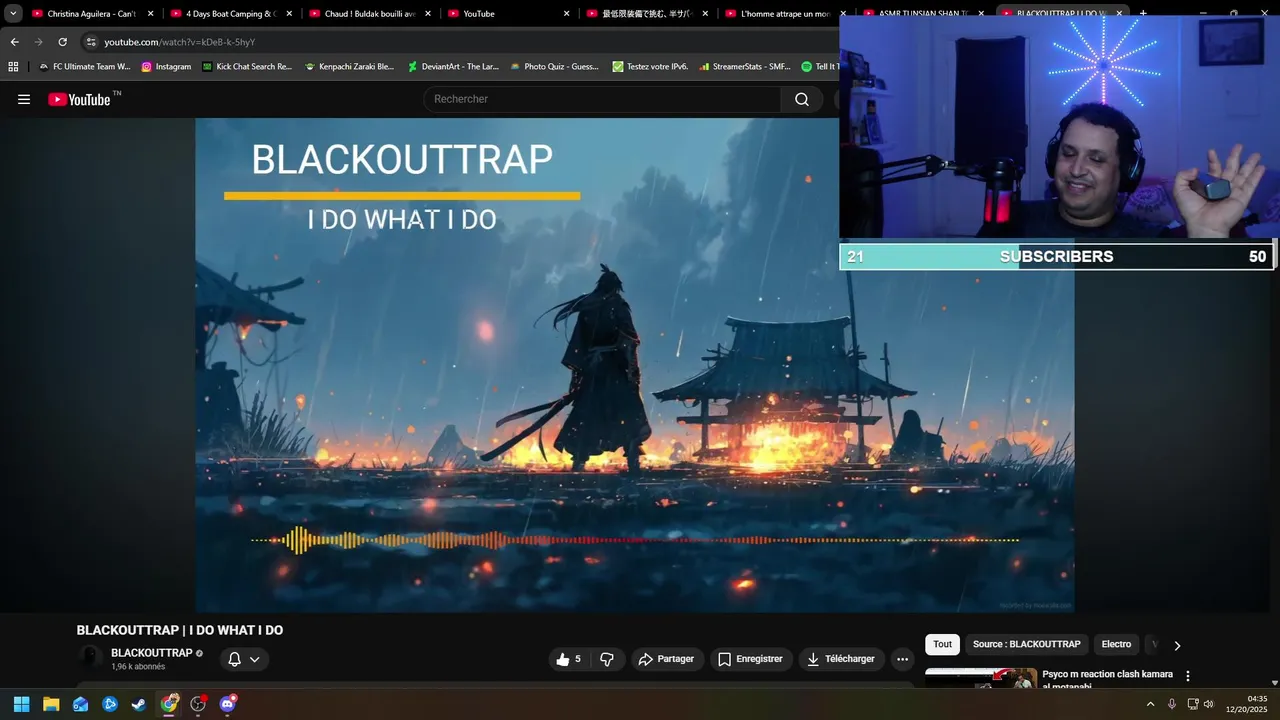Select the youtube.com address bar URL
1280x720 pixels.
[x=179, y=42]
